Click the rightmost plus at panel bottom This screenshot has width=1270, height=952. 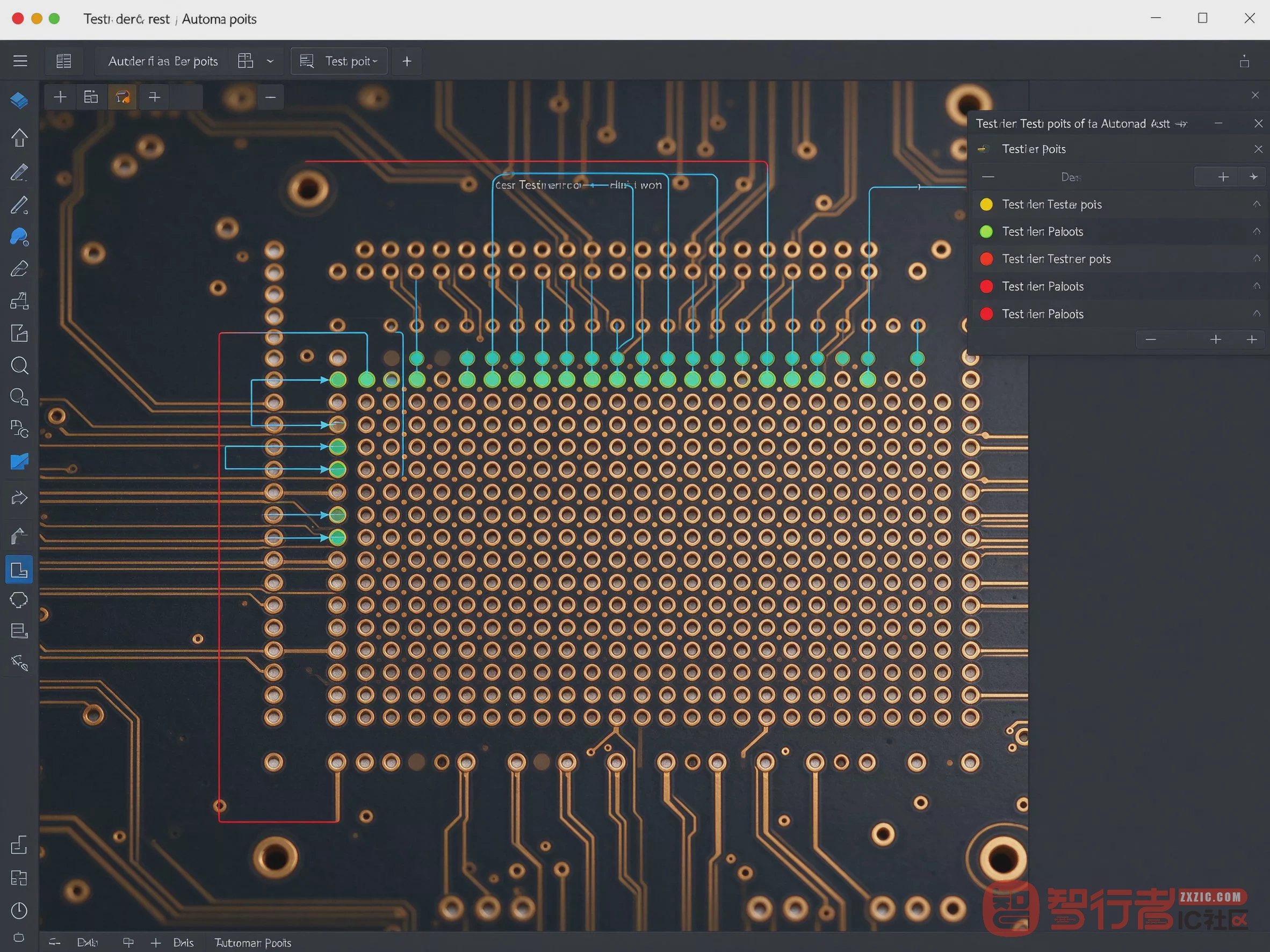coord(1252,340)
